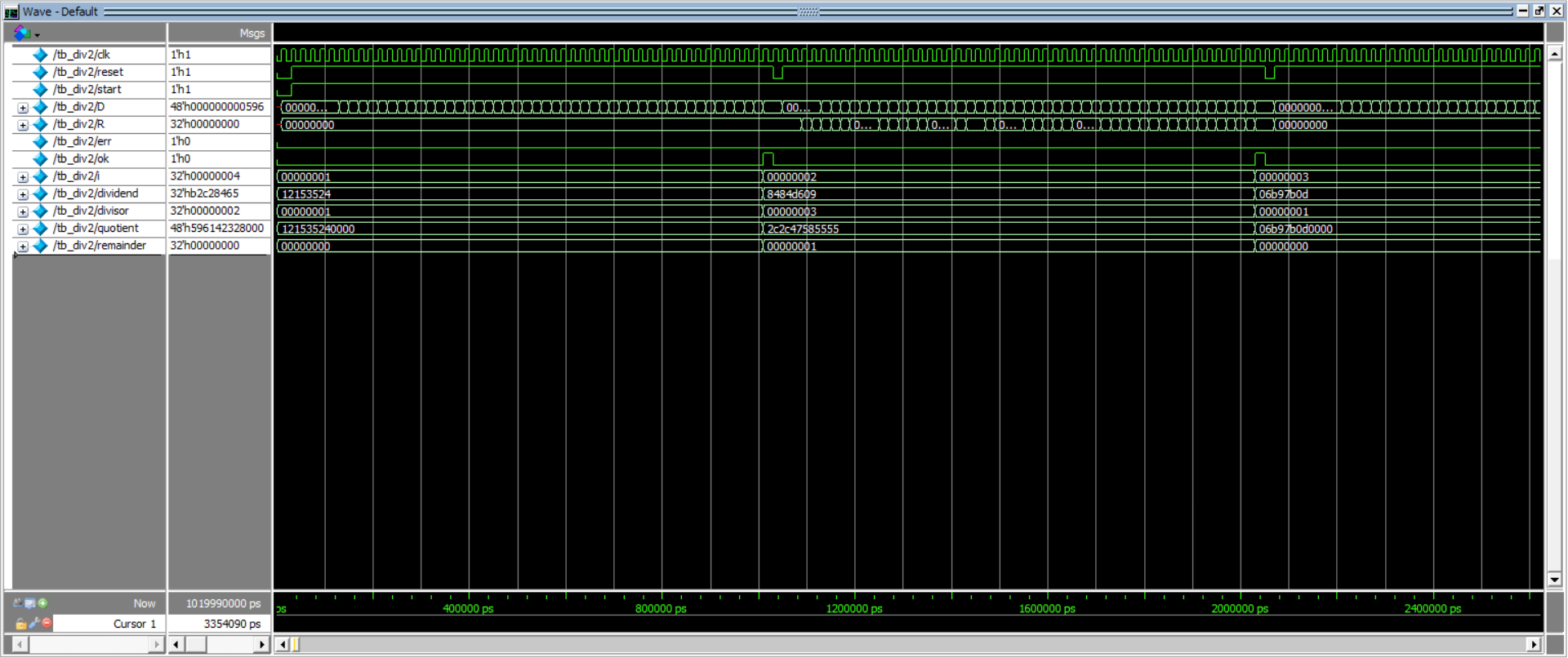
Task: Select the /tb_div2/err signal name
Action: click(82, 141)
